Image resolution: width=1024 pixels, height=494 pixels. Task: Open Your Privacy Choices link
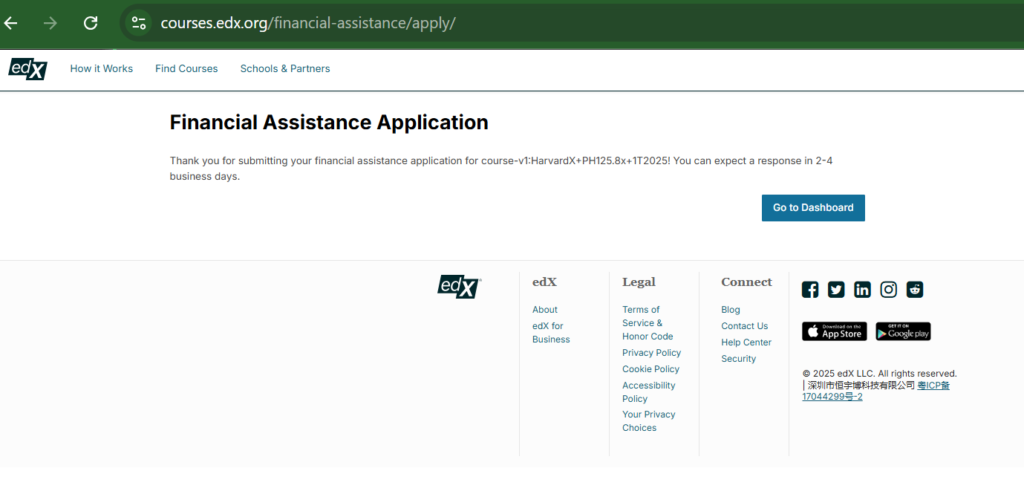[648, 421]
